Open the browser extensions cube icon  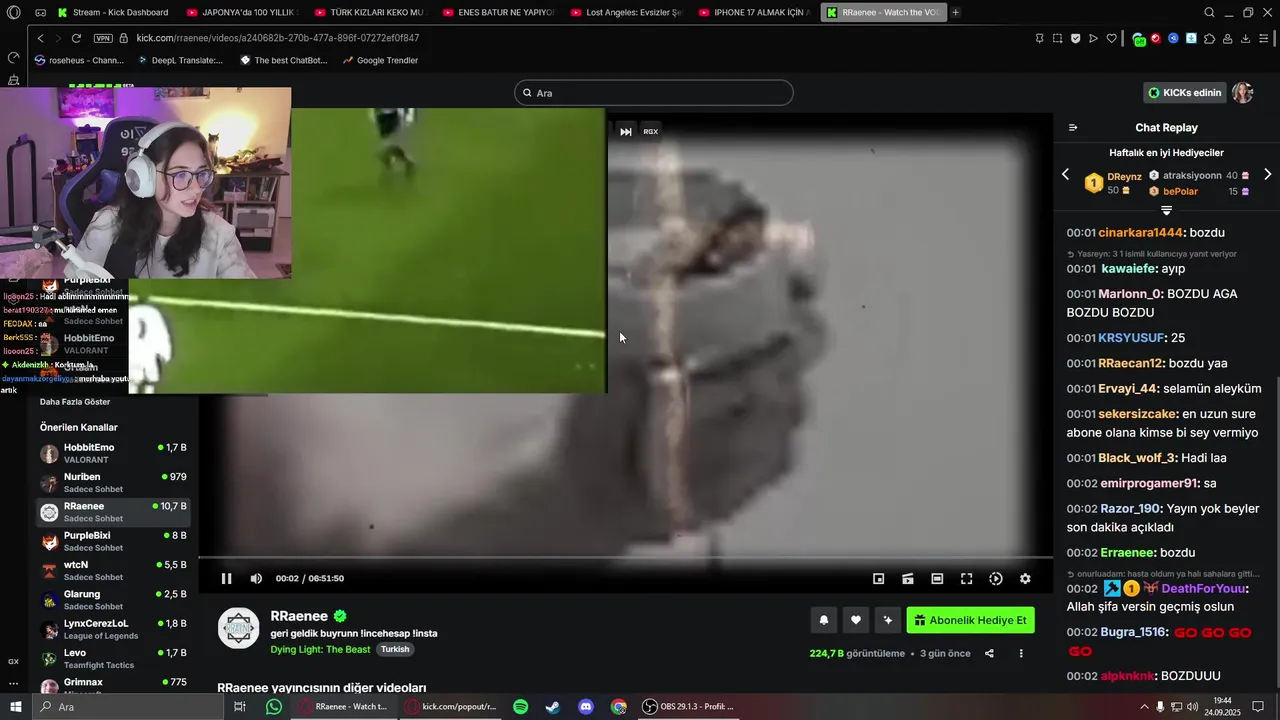pyautogui.click(x=1210, y=38)
